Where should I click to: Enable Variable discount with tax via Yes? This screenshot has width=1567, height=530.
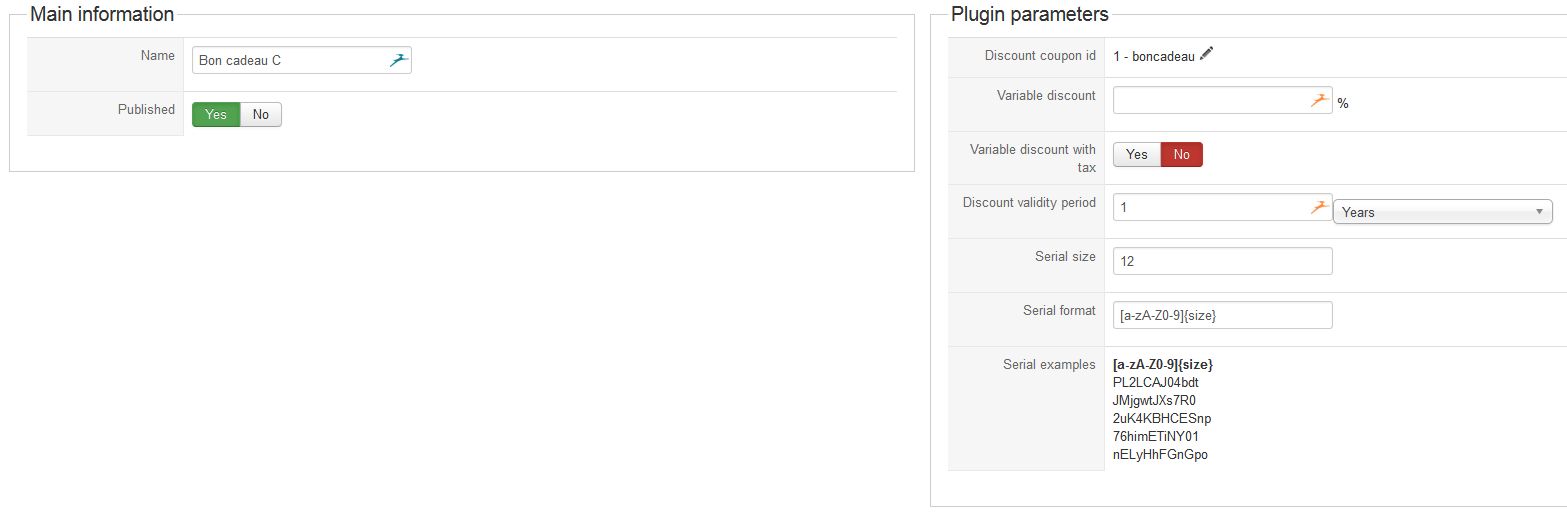pos(1137,155)
